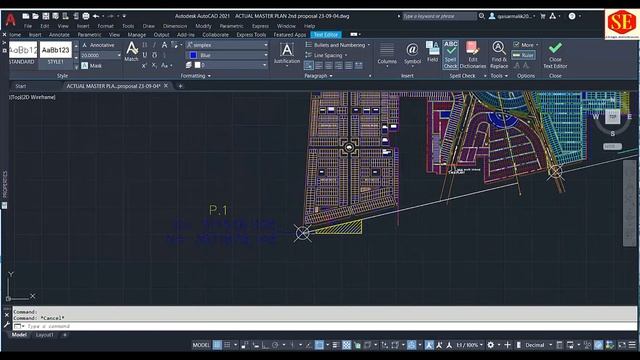Open Symbol dropdown

click(x=412, y=55)
